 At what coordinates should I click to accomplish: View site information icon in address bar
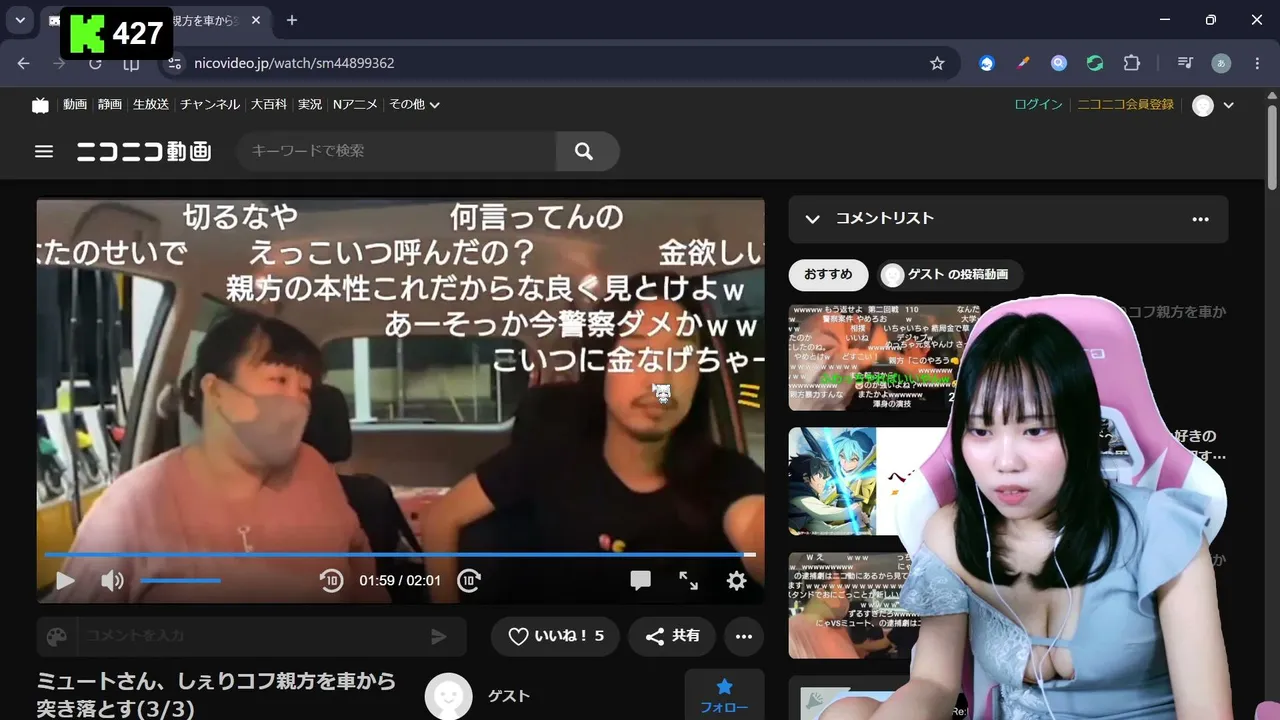click(174, 63)
